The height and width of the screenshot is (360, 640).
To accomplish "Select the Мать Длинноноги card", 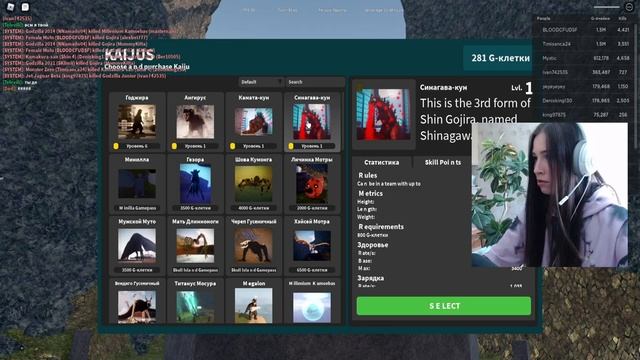I will [x=195, y=246].
